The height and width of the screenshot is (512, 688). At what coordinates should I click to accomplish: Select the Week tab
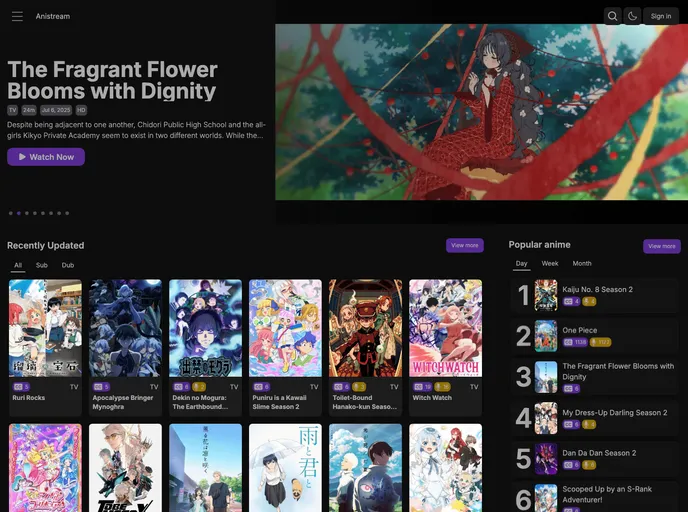click(x=550, y=264)
